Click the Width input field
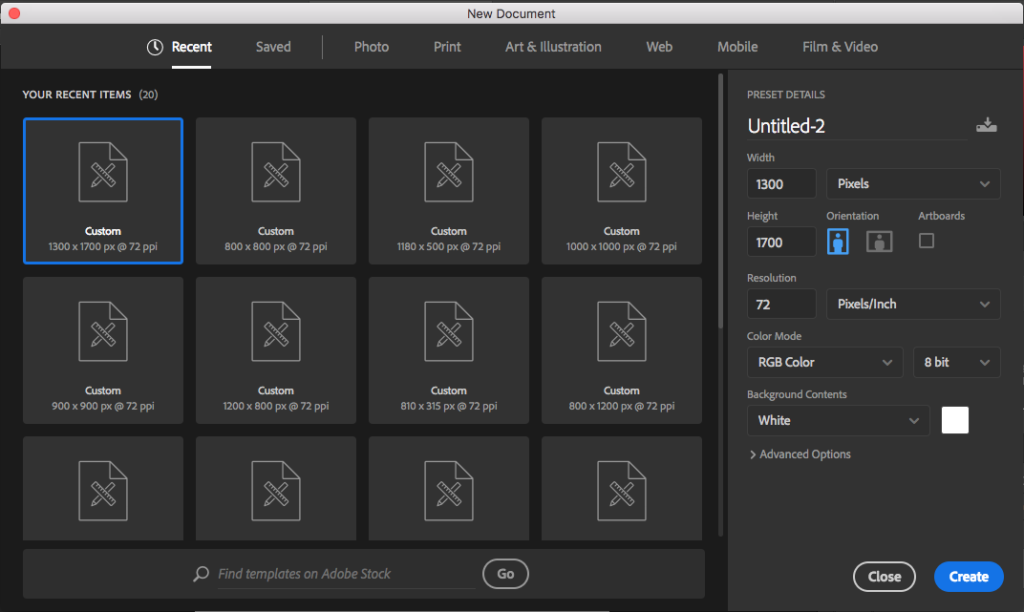Image resolution: width=1024 pixels, height=612 pixels. [x=781, y=184]
